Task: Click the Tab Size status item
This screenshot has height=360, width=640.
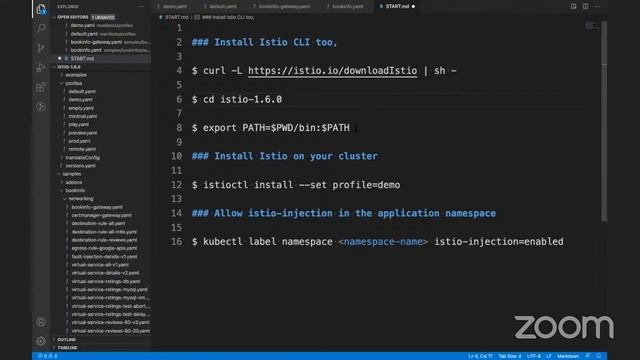Action: (509, 356)
